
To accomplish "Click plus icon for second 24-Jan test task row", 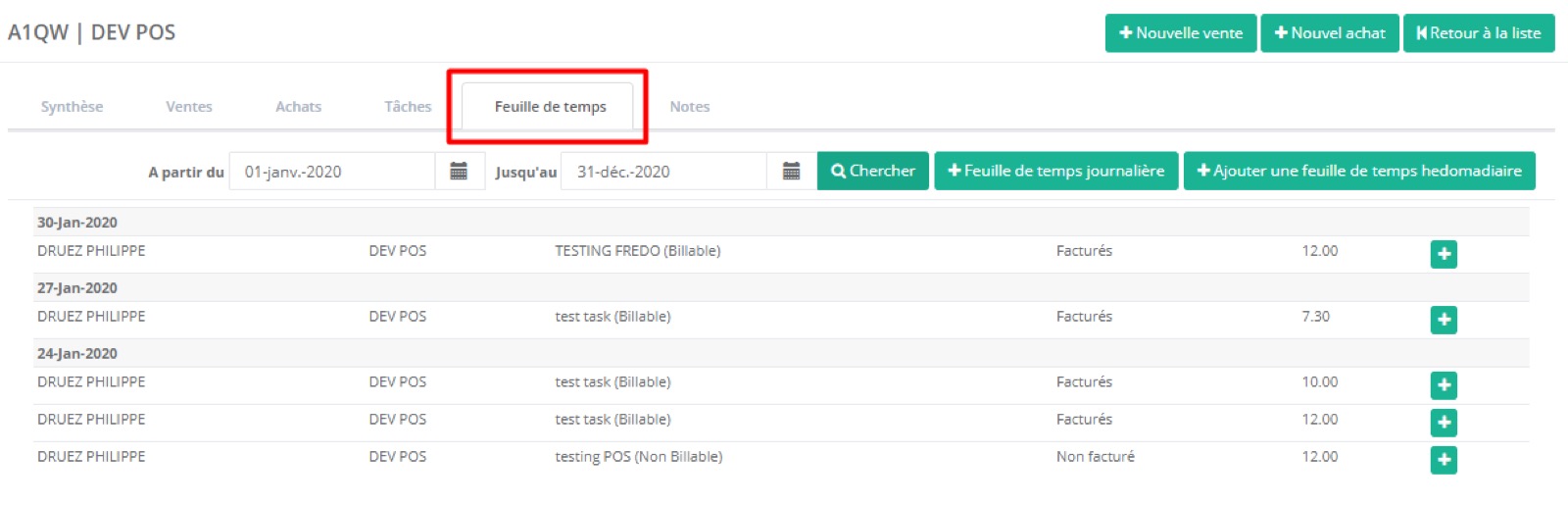I will 1444,423.
